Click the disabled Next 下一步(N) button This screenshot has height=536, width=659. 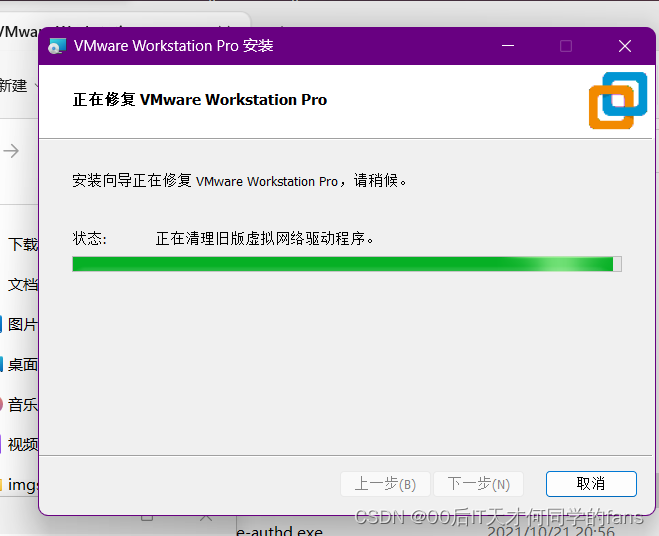pyautogui.click(x=478, y=484)
